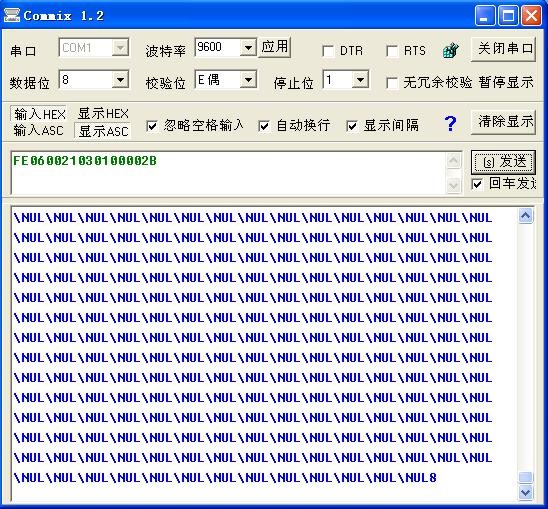
Task: Enable the 无冗余校验 checkbox
Action: pos(392,83)
